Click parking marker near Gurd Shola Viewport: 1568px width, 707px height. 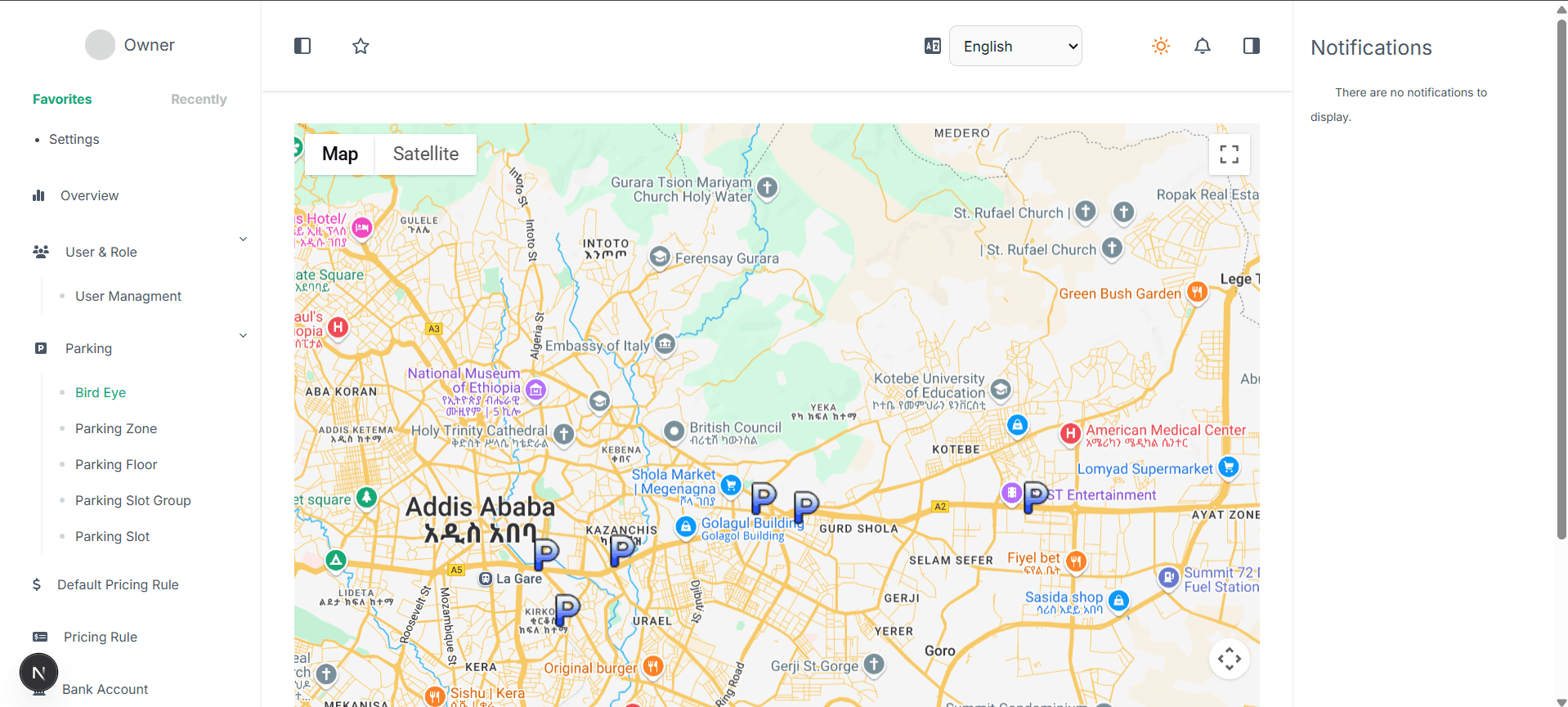(x=805, y=506)
